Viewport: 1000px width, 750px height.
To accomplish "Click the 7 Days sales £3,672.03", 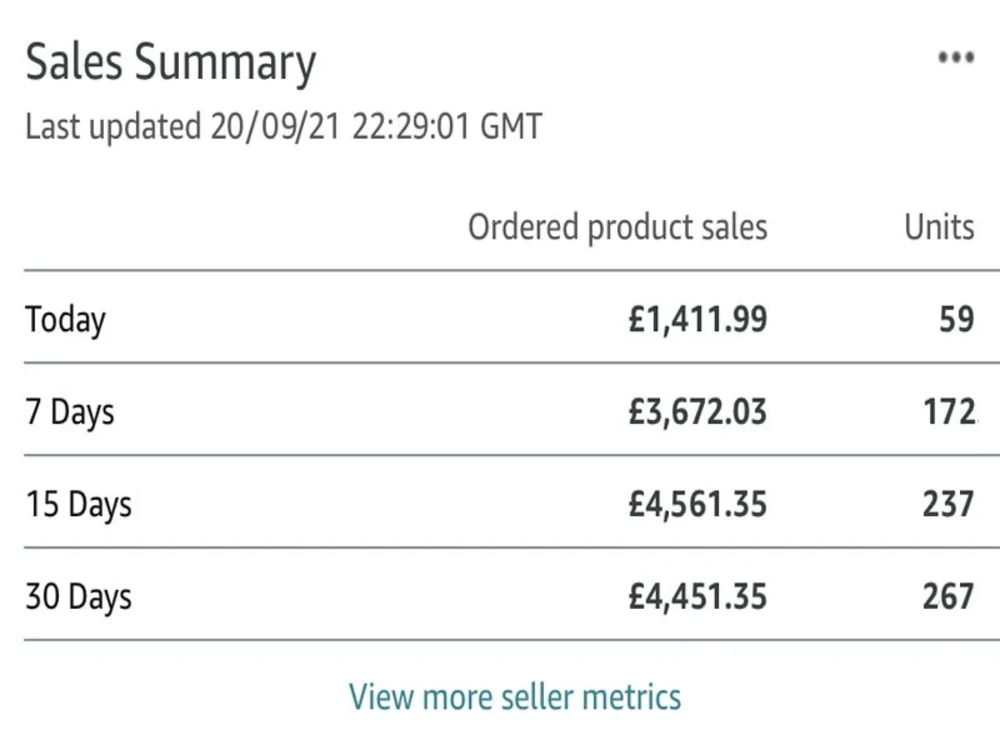I will click(x=697, y=412).
